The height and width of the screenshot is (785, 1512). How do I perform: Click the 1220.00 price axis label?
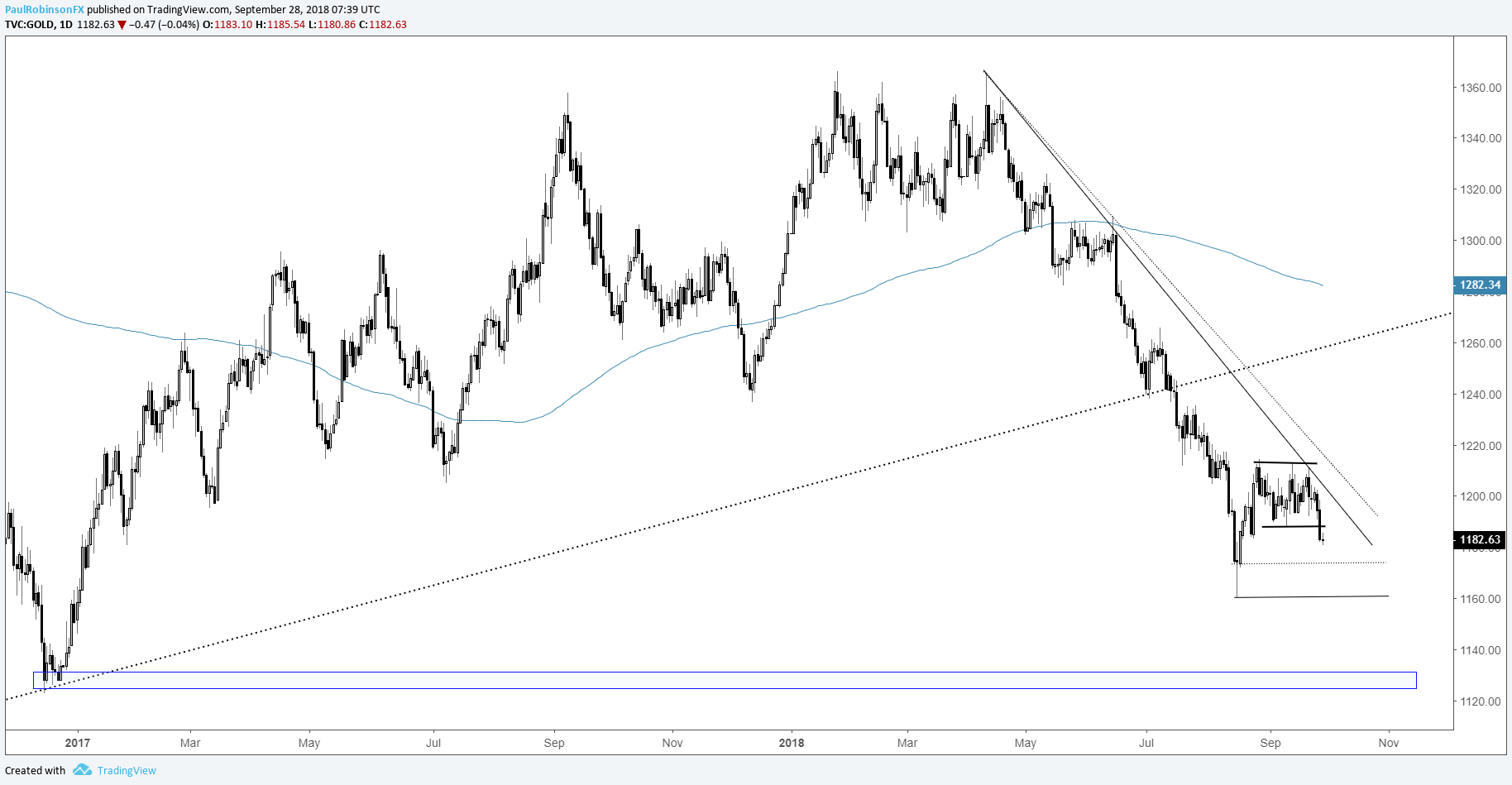coord(1481,446)
